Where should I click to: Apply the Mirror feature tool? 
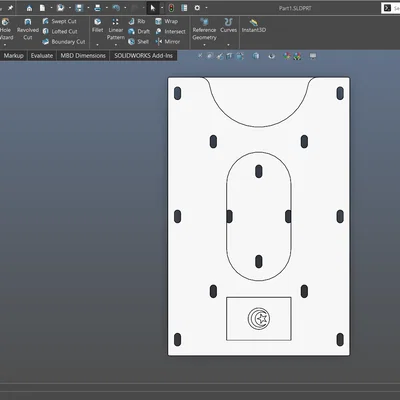tap(168, 42)
